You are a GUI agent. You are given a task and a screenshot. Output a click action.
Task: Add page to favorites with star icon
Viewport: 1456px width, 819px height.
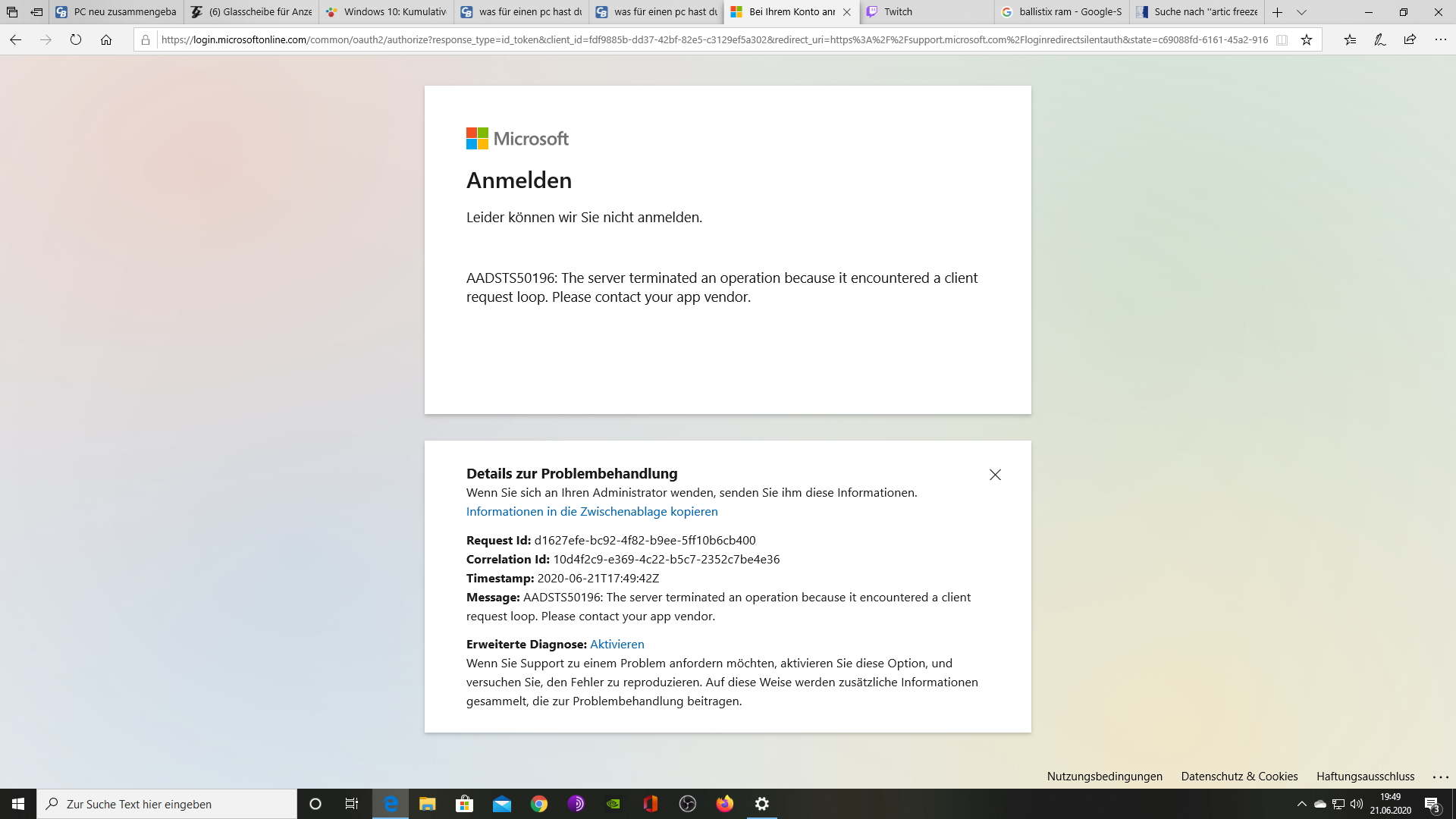(1307, 40)
